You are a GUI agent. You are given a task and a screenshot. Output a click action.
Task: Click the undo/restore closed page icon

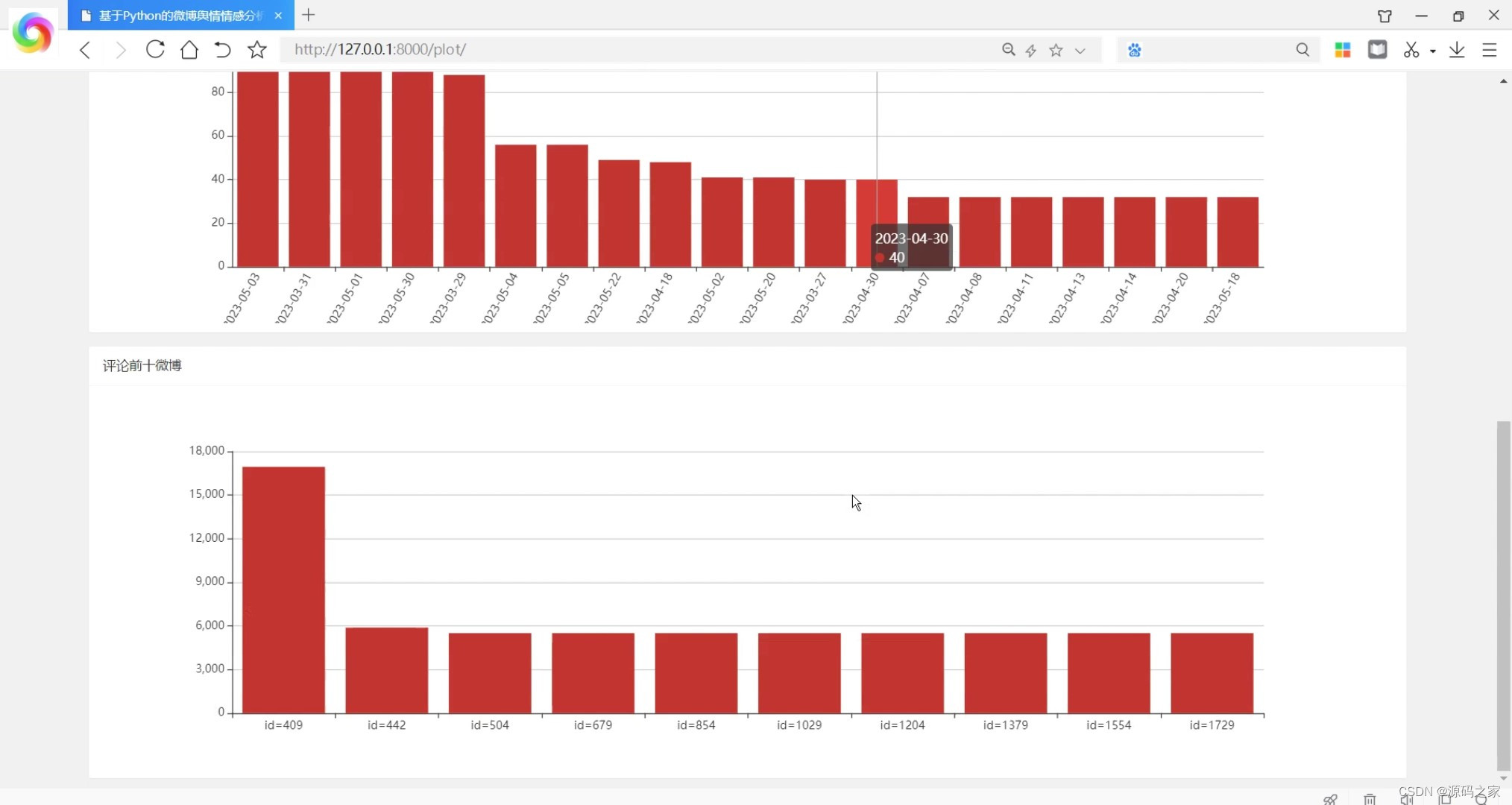pyautogui.click(x=222, y=49)
